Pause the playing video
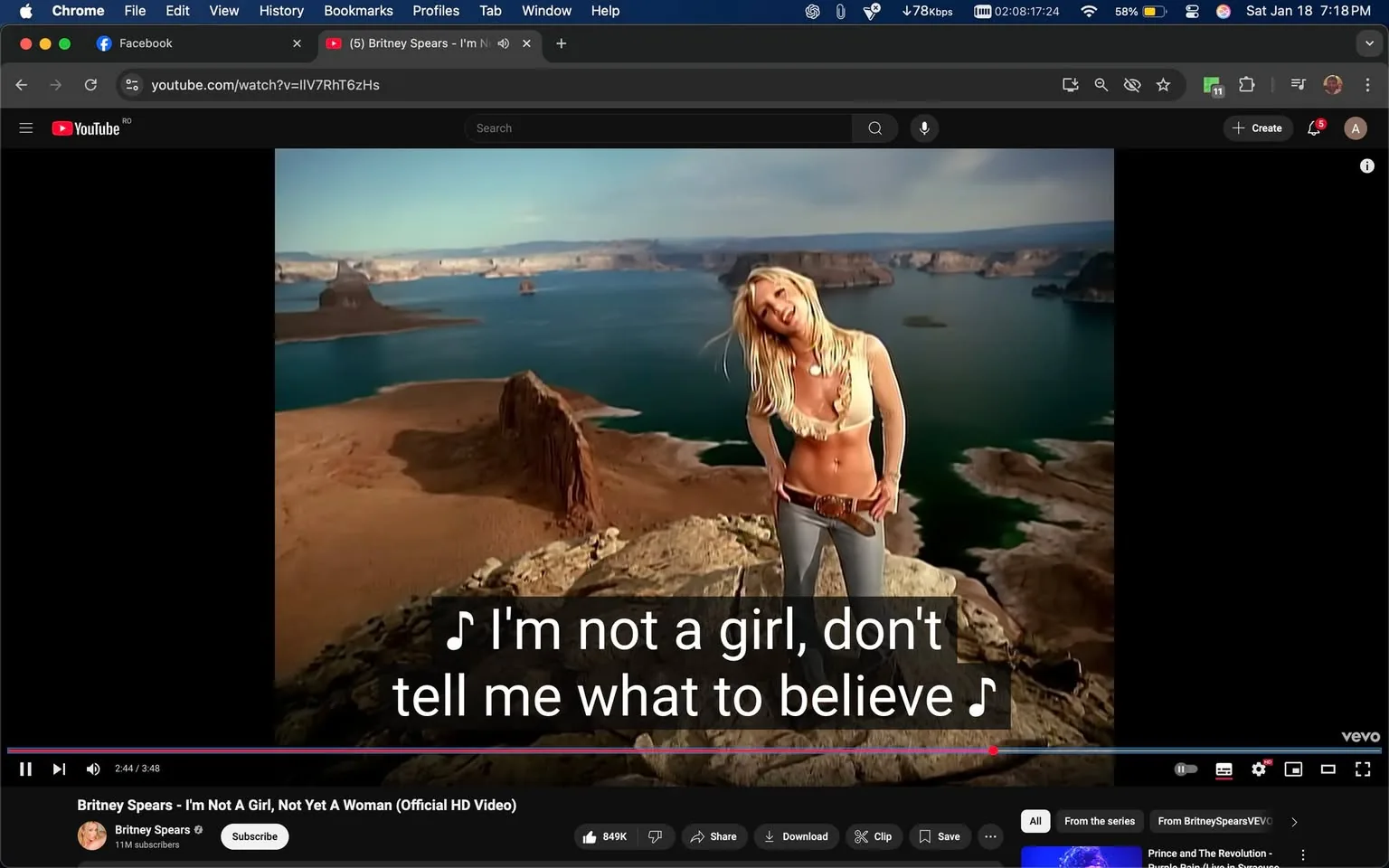Screen dimensions: 1389x868 (x=25, y=769)
